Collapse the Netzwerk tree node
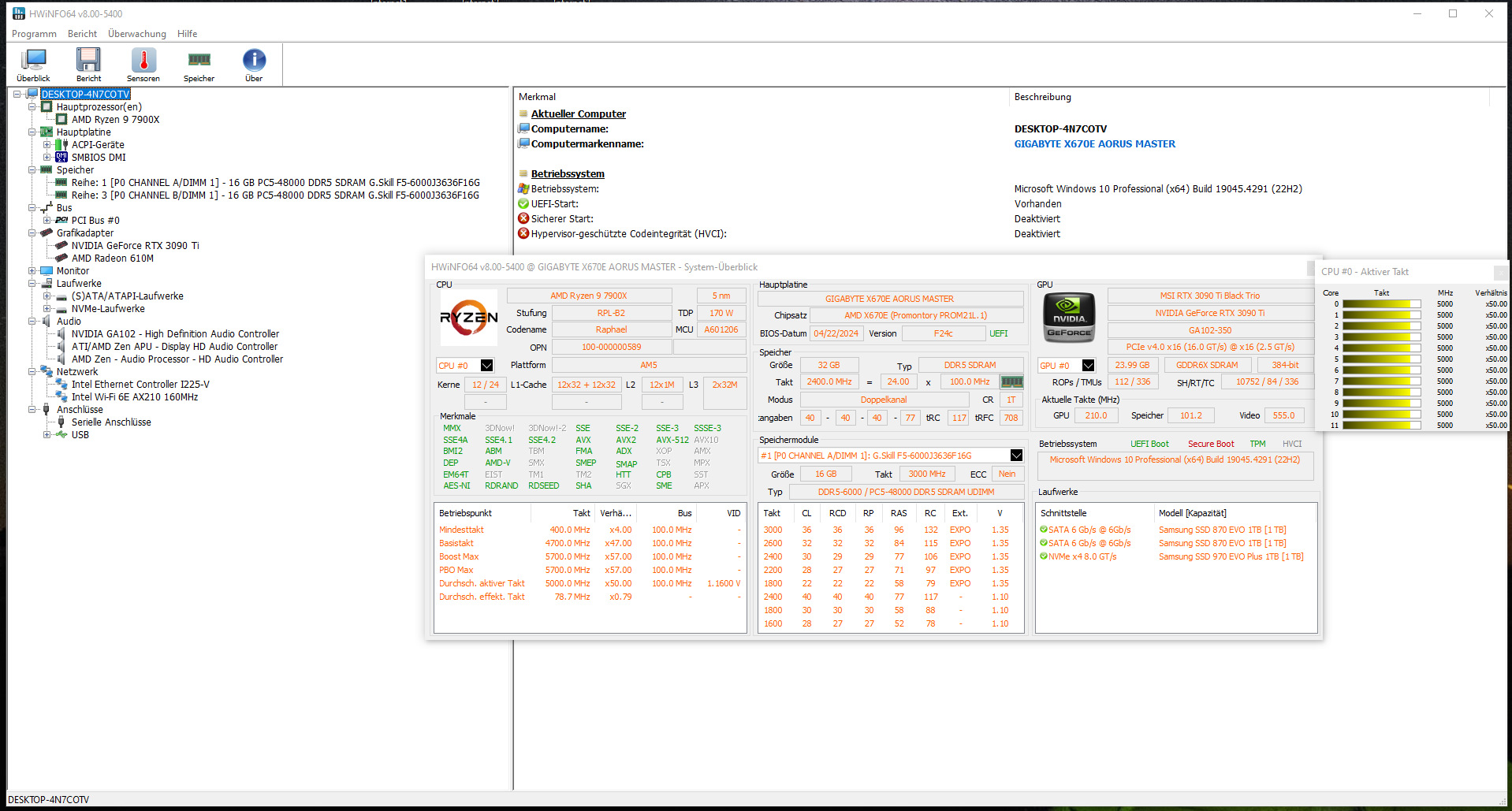The image size is (1512, 811). [32, 371]
